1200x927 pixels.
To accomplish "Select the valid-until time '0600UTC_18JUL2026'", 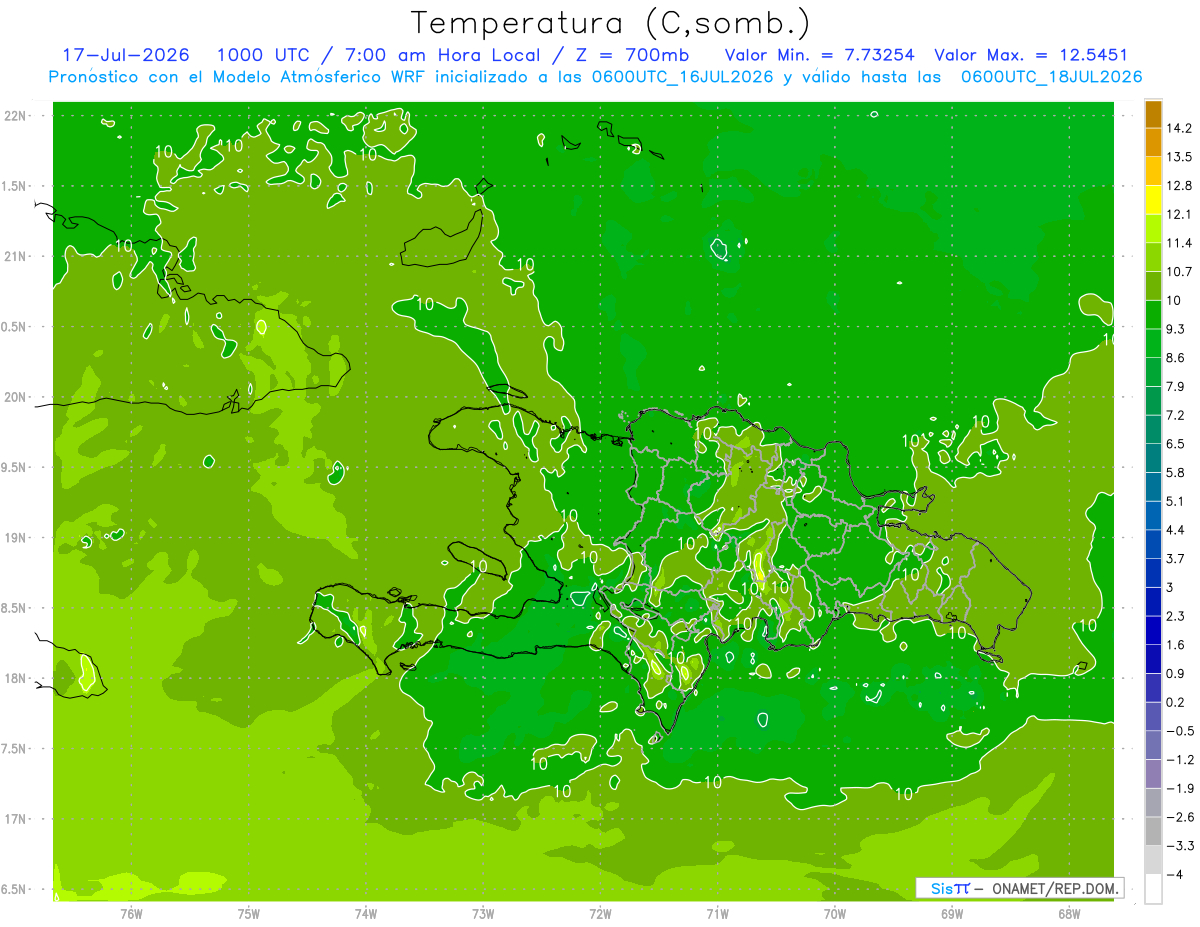I will tap(1051, 77).
